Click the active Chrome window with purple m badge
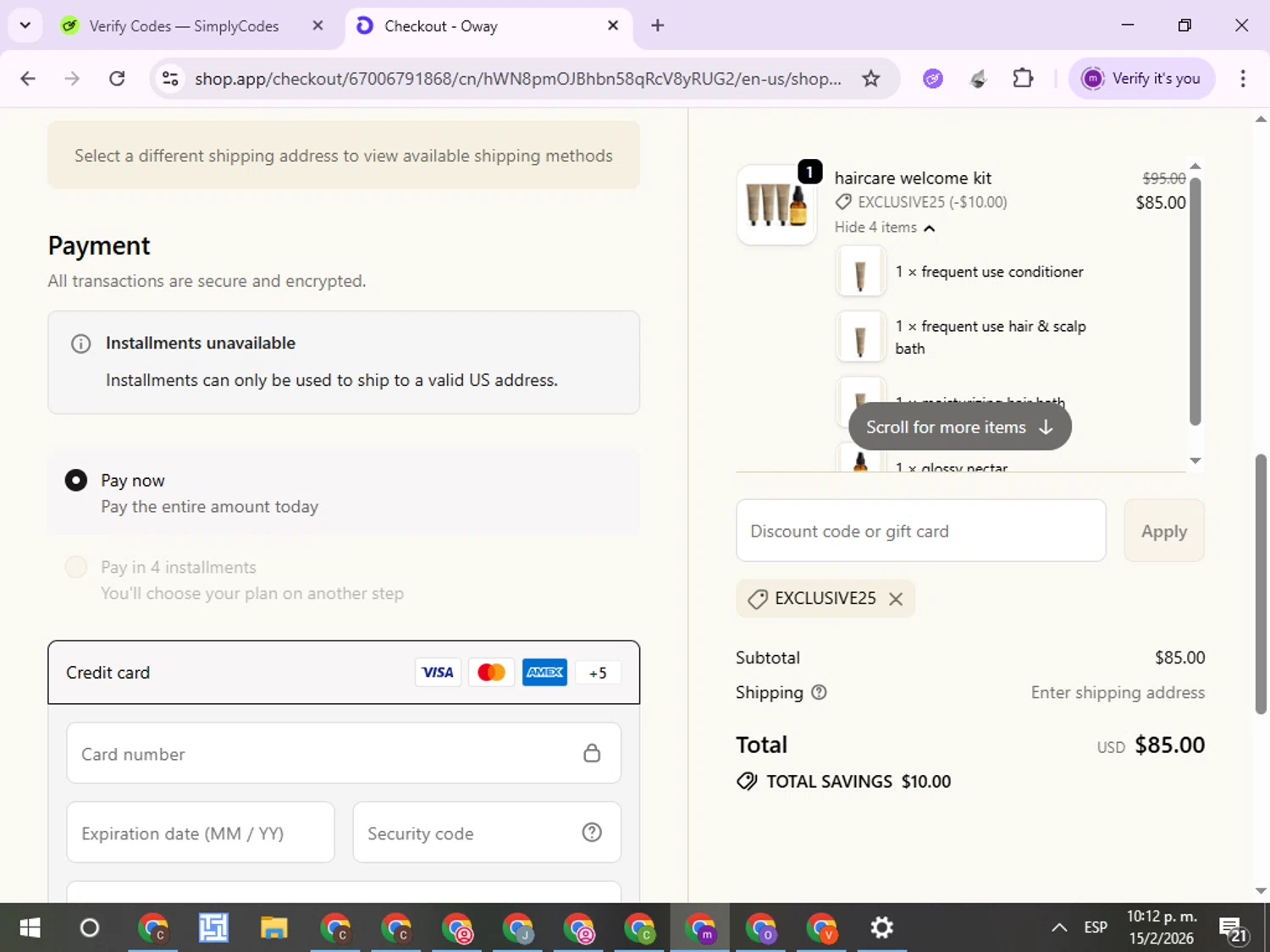This screenshot has width=1270, height=952. [700, 928]
